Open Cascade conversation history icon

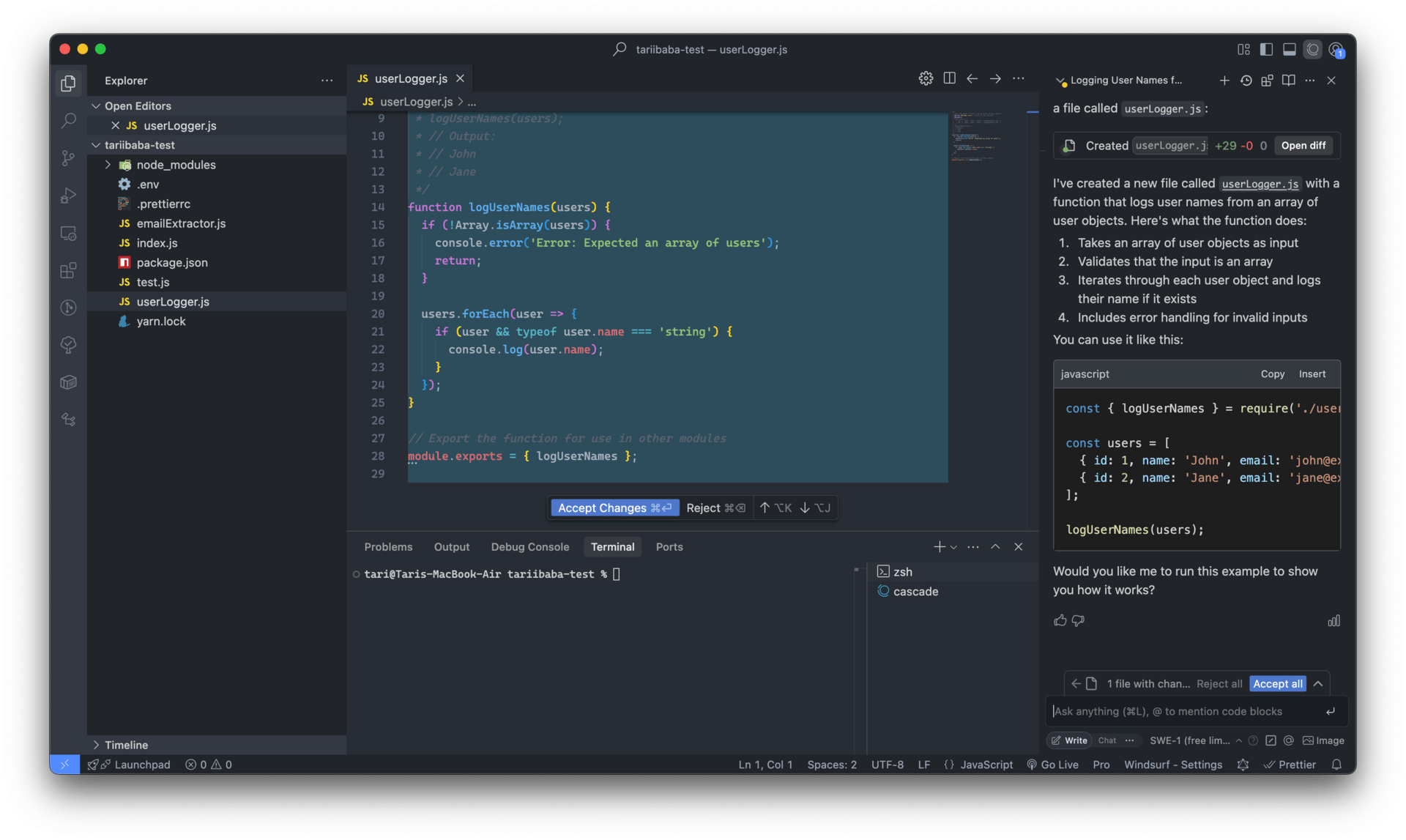(x=1246, y=81)
